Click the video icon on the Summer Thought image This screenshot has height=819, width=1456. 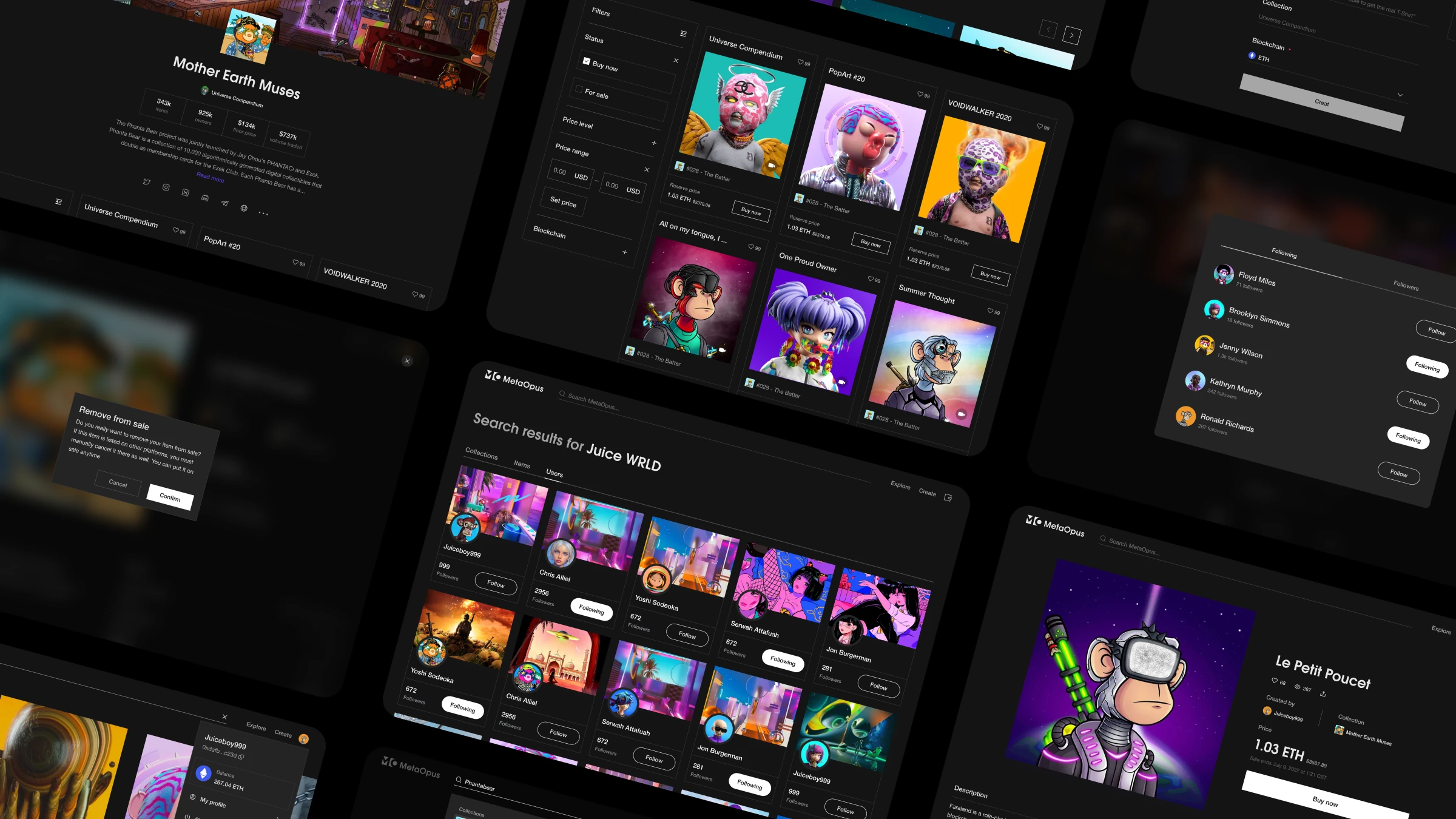pyautogui.click(x=961, y=414)
